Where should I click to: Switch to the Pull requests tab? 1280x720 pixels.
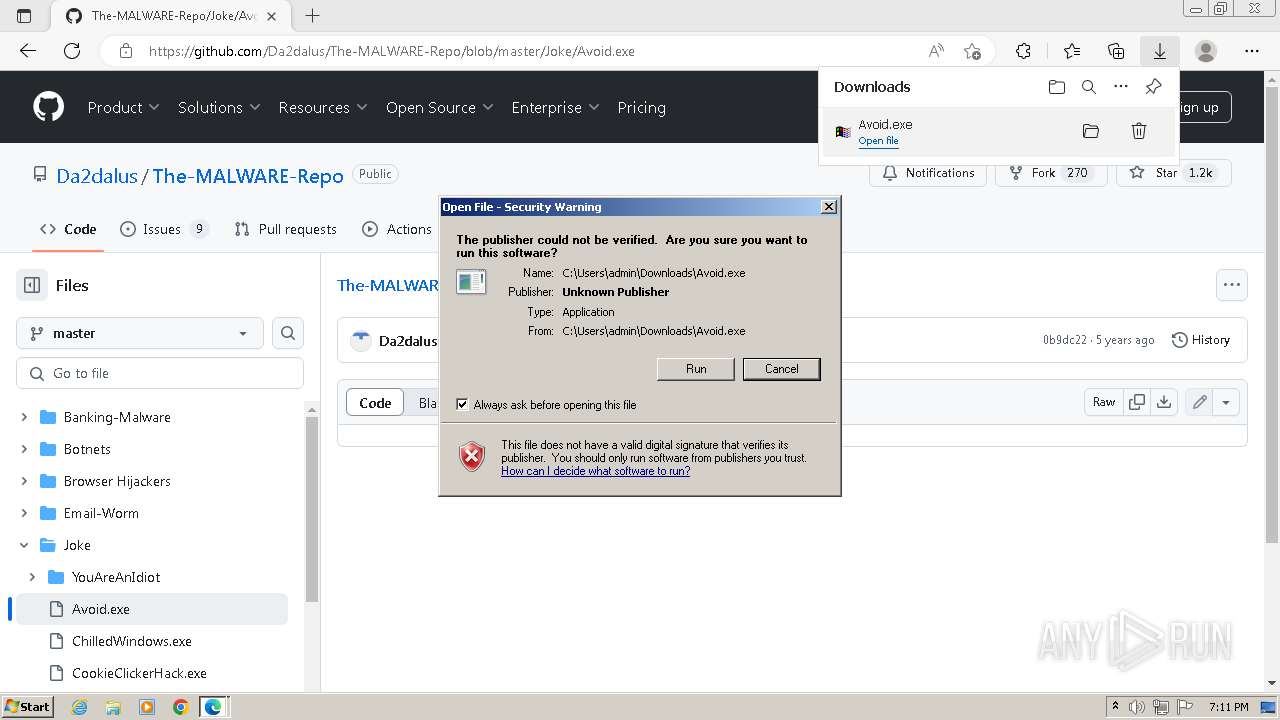click(285, 229)
